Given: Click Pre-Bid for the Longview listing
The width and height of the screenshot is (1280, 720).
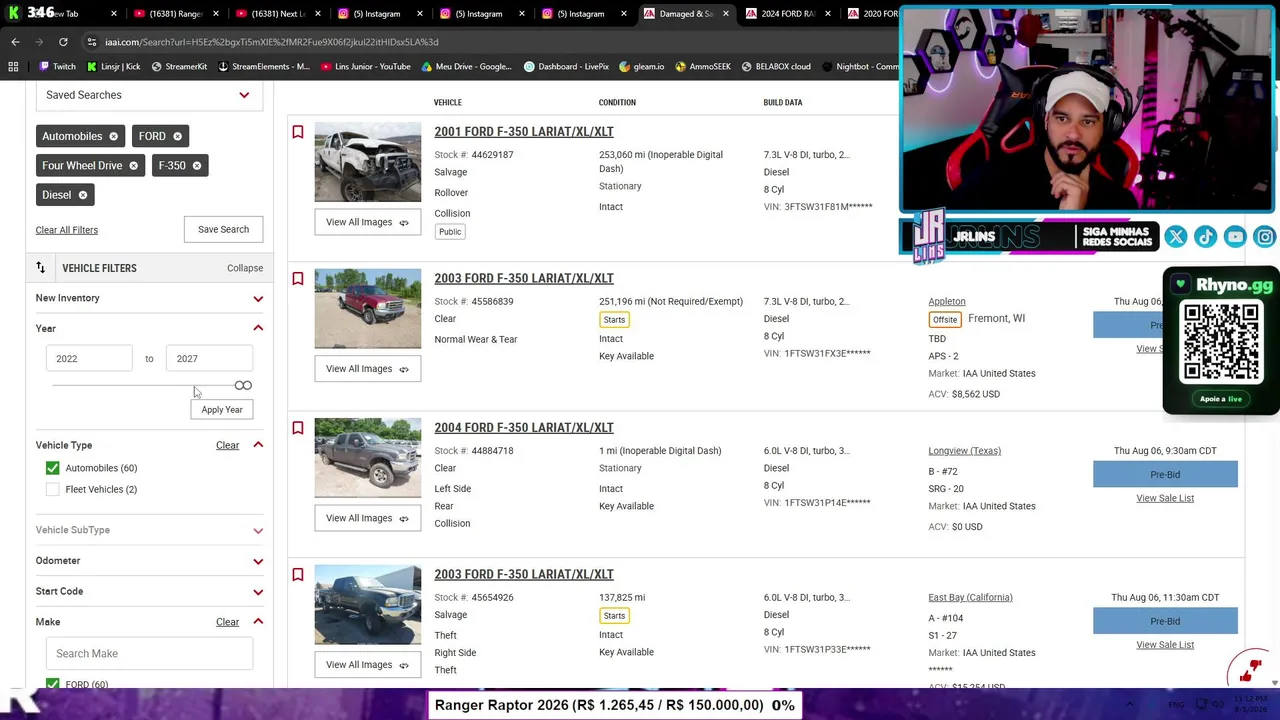Looking at the screenshot, I should [1165, 475].
